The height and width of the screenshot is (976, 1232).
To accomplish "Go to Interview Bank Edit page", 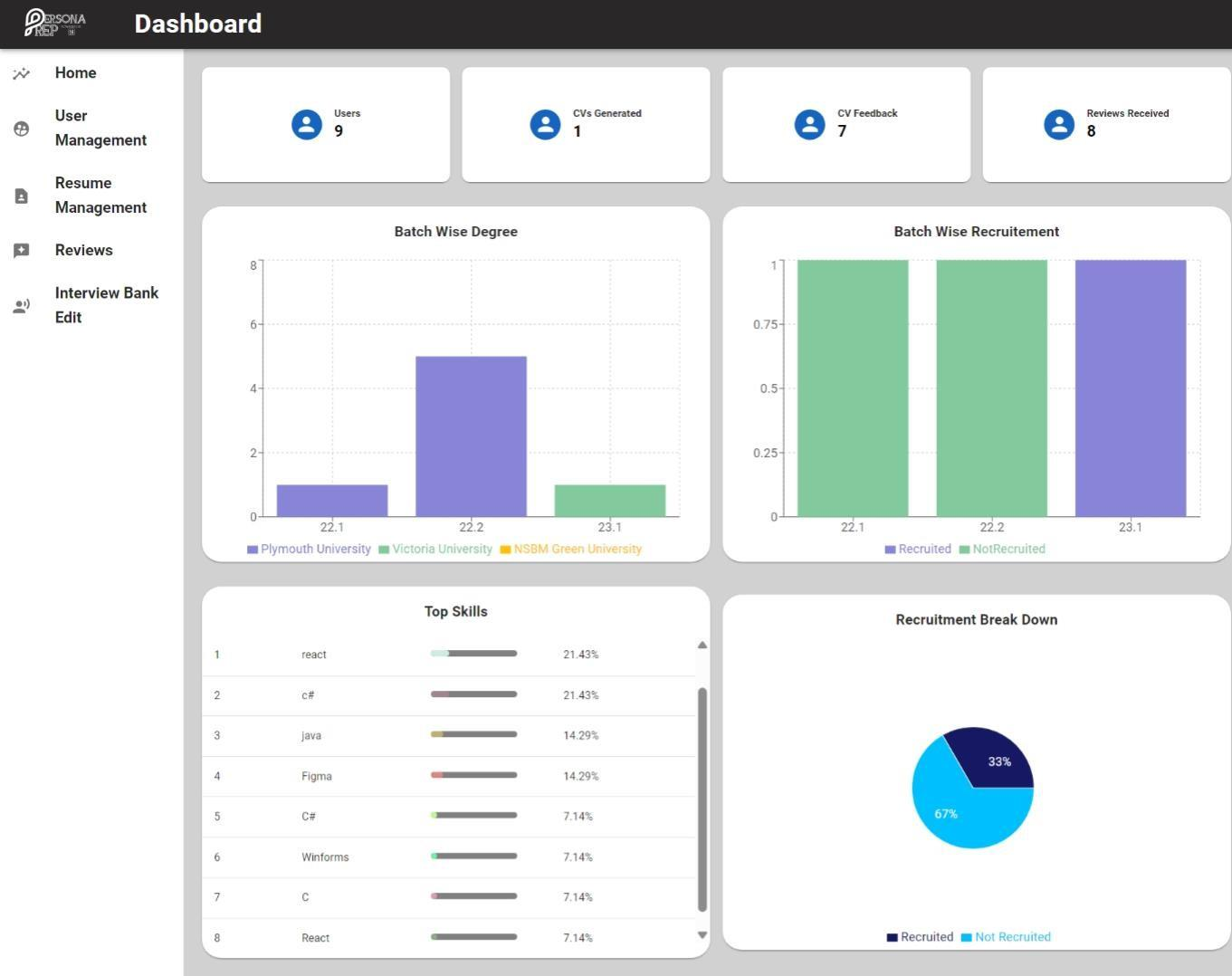I will [x=106, y=305].
